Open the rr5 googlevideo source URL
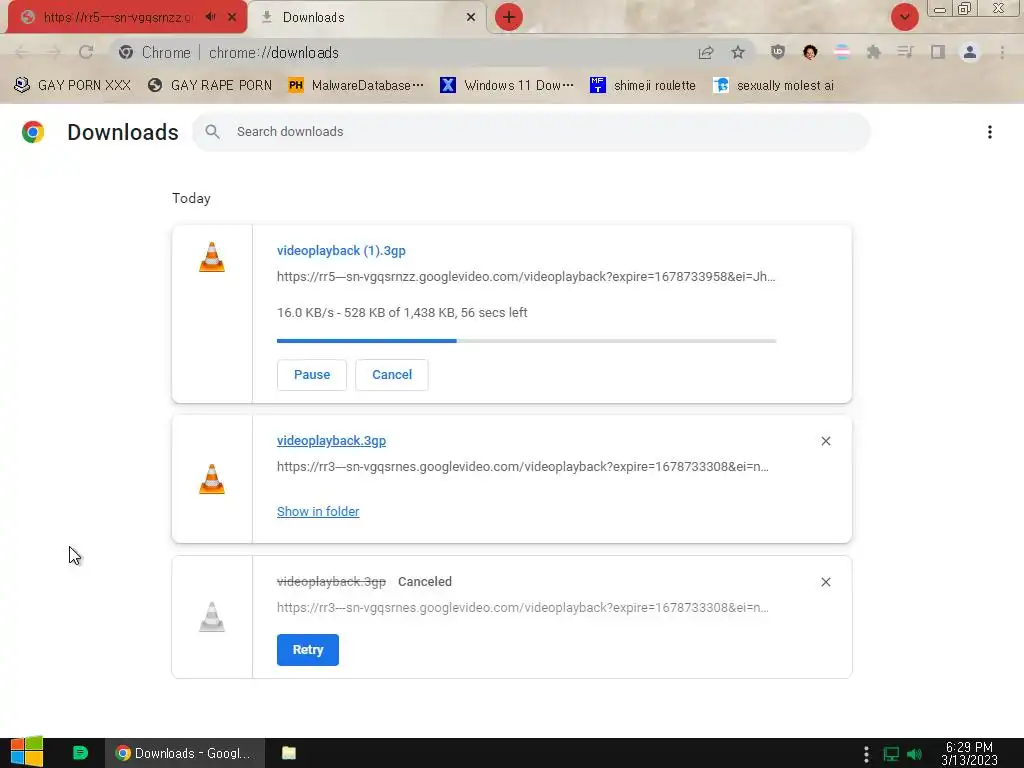This screenshot has width=1024, height=768. coord(526,277)
